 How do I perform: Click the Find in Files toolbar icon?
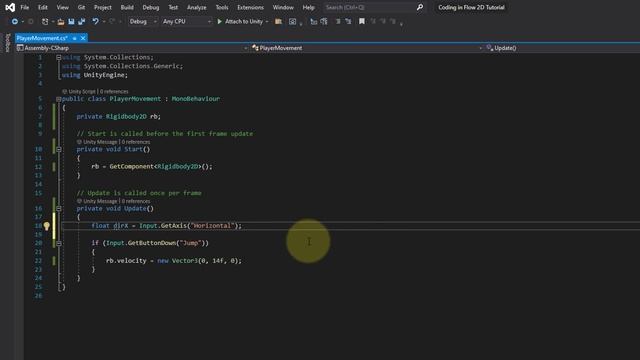pos(278,21)
